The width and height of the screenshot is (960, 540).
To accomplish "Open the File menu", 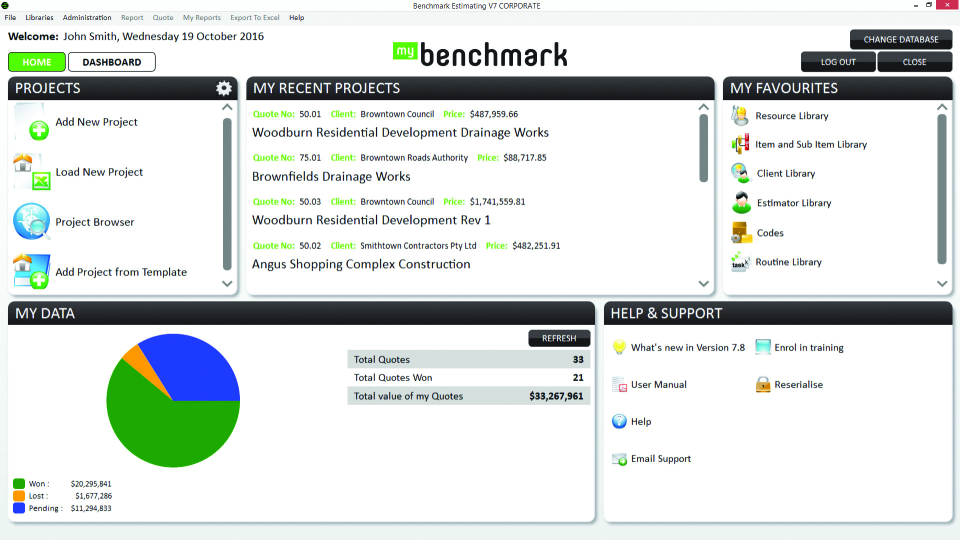I will [10, 17].
